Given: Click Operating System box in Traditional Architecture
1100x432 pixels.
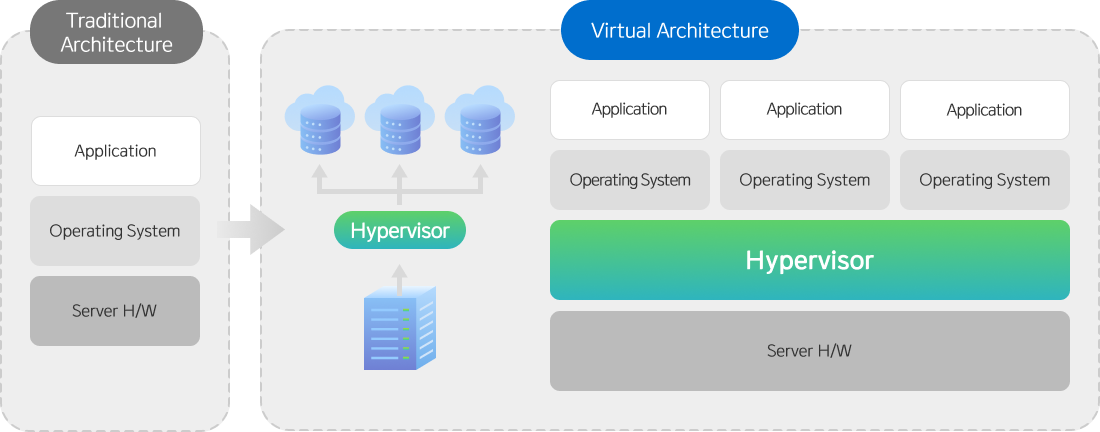Looking at the screenshot, I should pyautogui.click(x=115, y=231).
